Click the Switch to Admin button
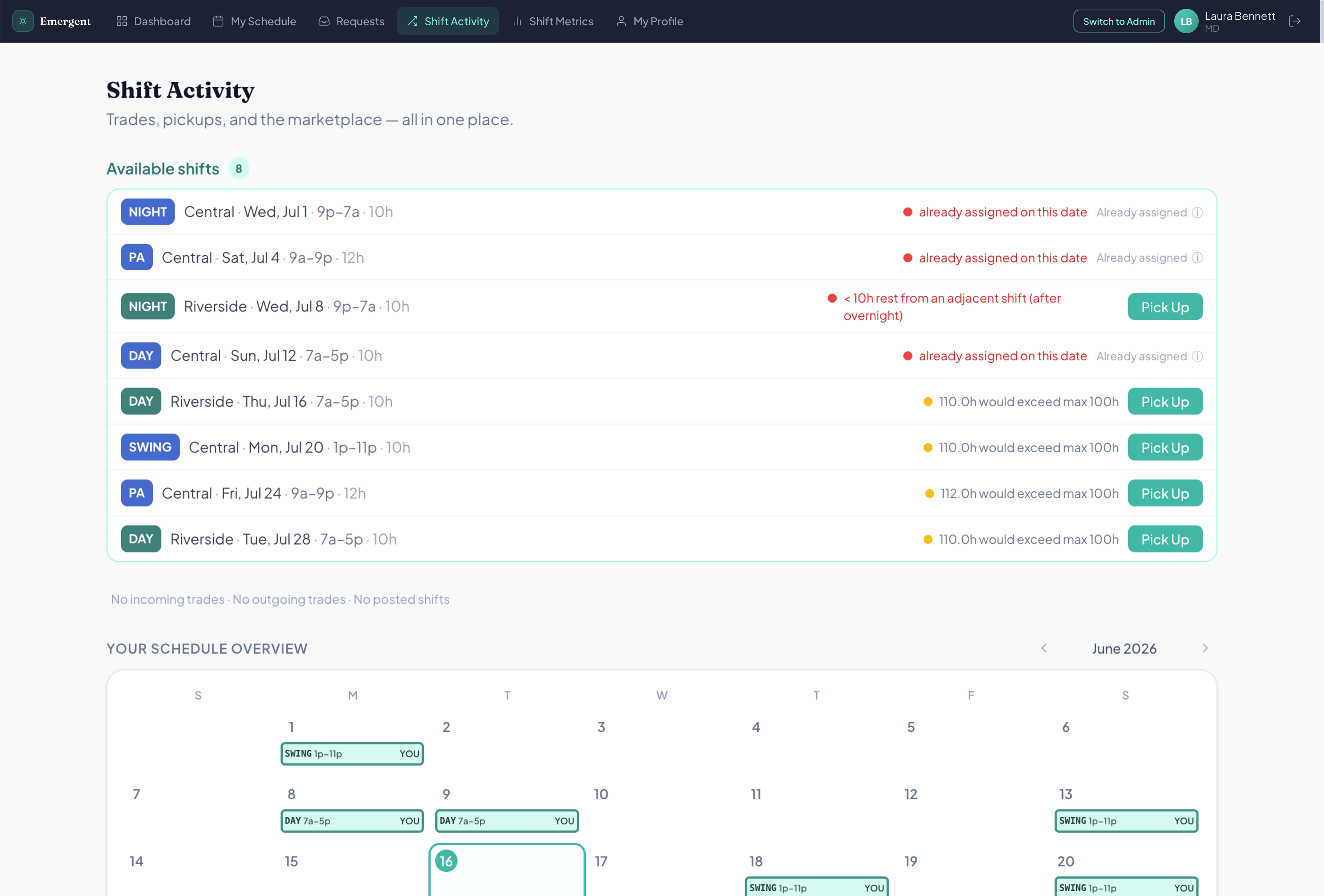The image size is (1324, 896). 1118,21
